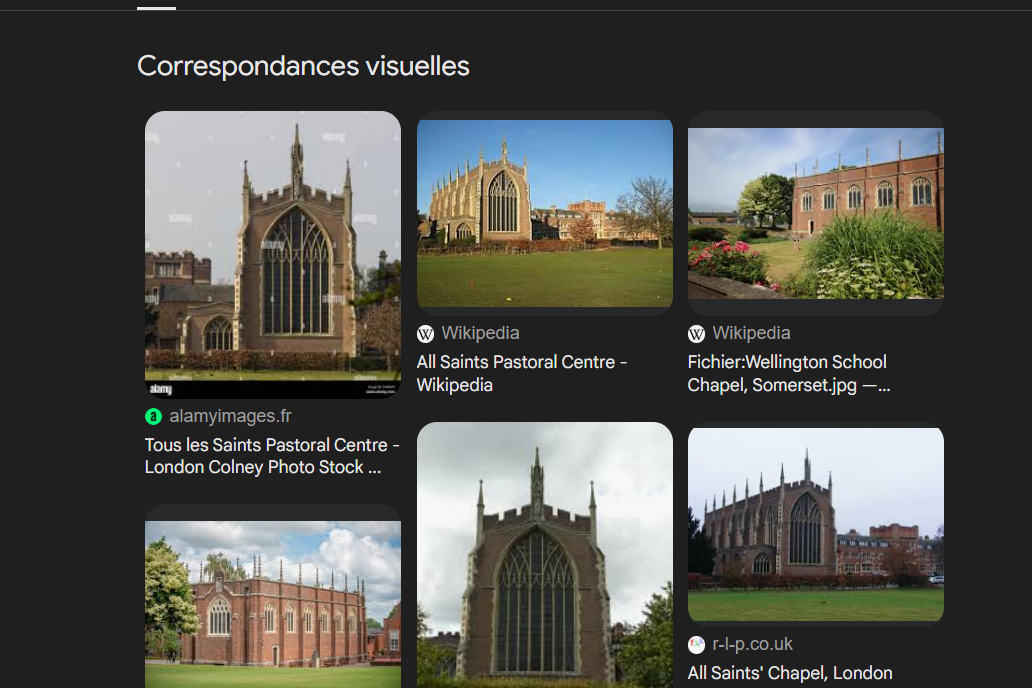1032x688 pixels.
Task: Open bottom-left red brick chapel thumbnail
Action: point(273,598)
